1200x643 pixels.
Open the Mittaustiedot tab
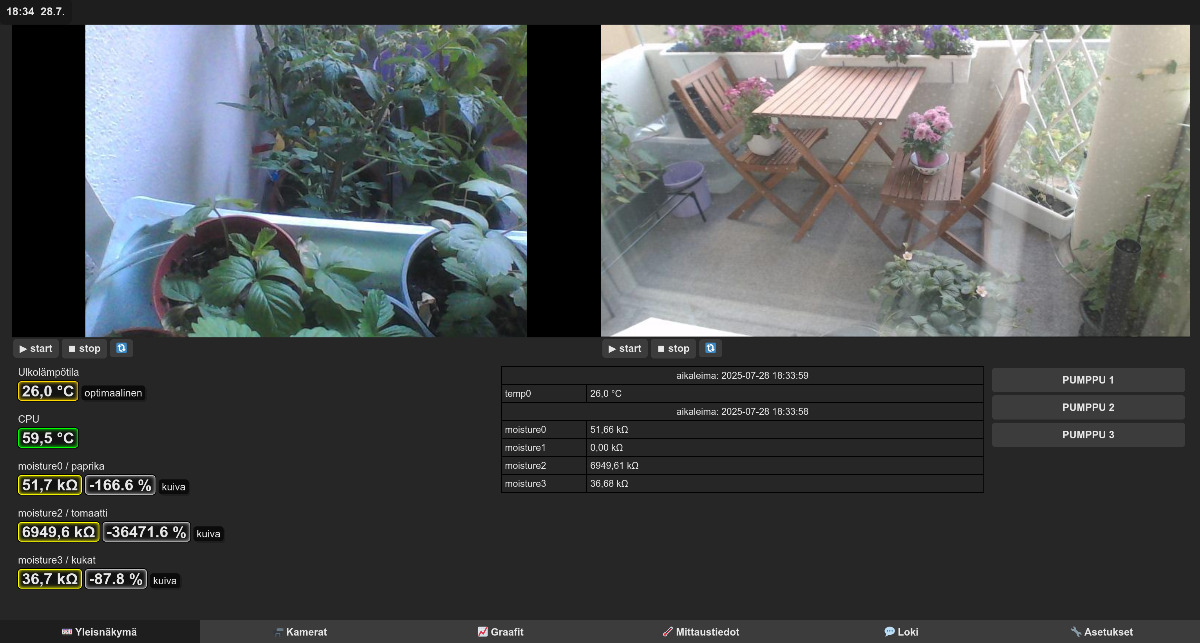[x=700, y=632]
